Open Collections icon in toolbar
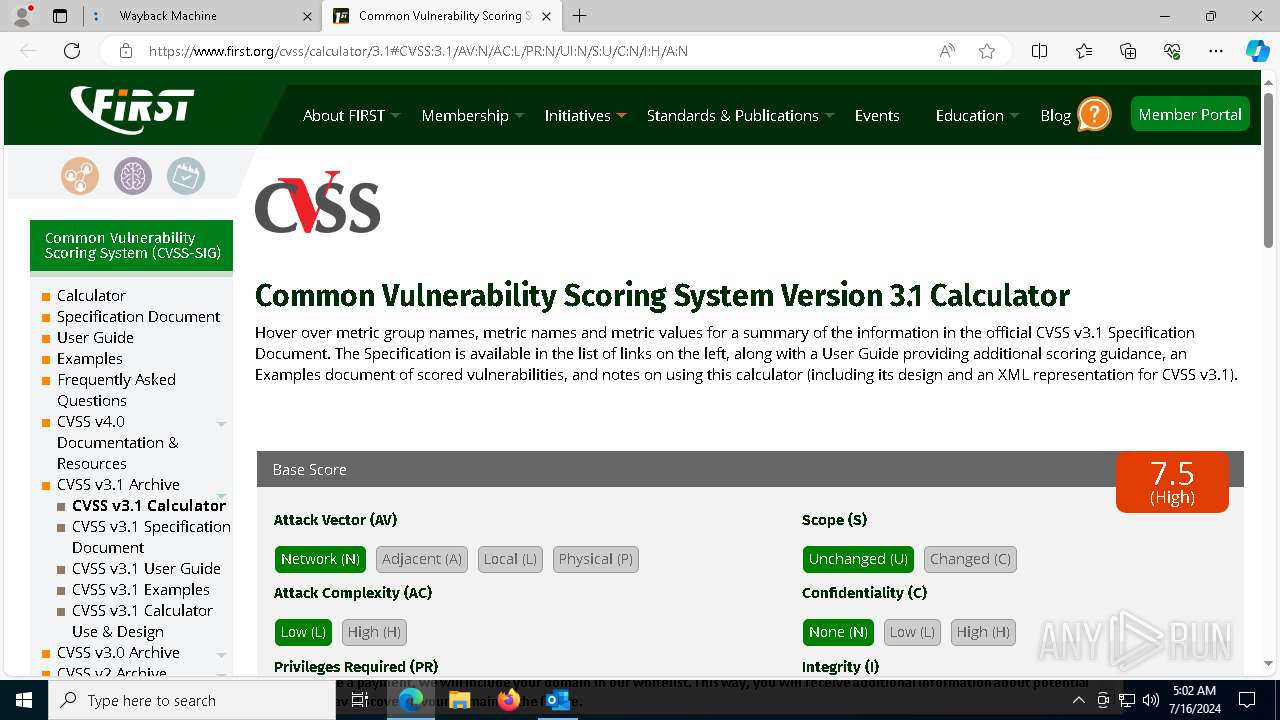The height and width of the screenshot is (720, 1280). pyautogui.click(x=1128, y=51)
